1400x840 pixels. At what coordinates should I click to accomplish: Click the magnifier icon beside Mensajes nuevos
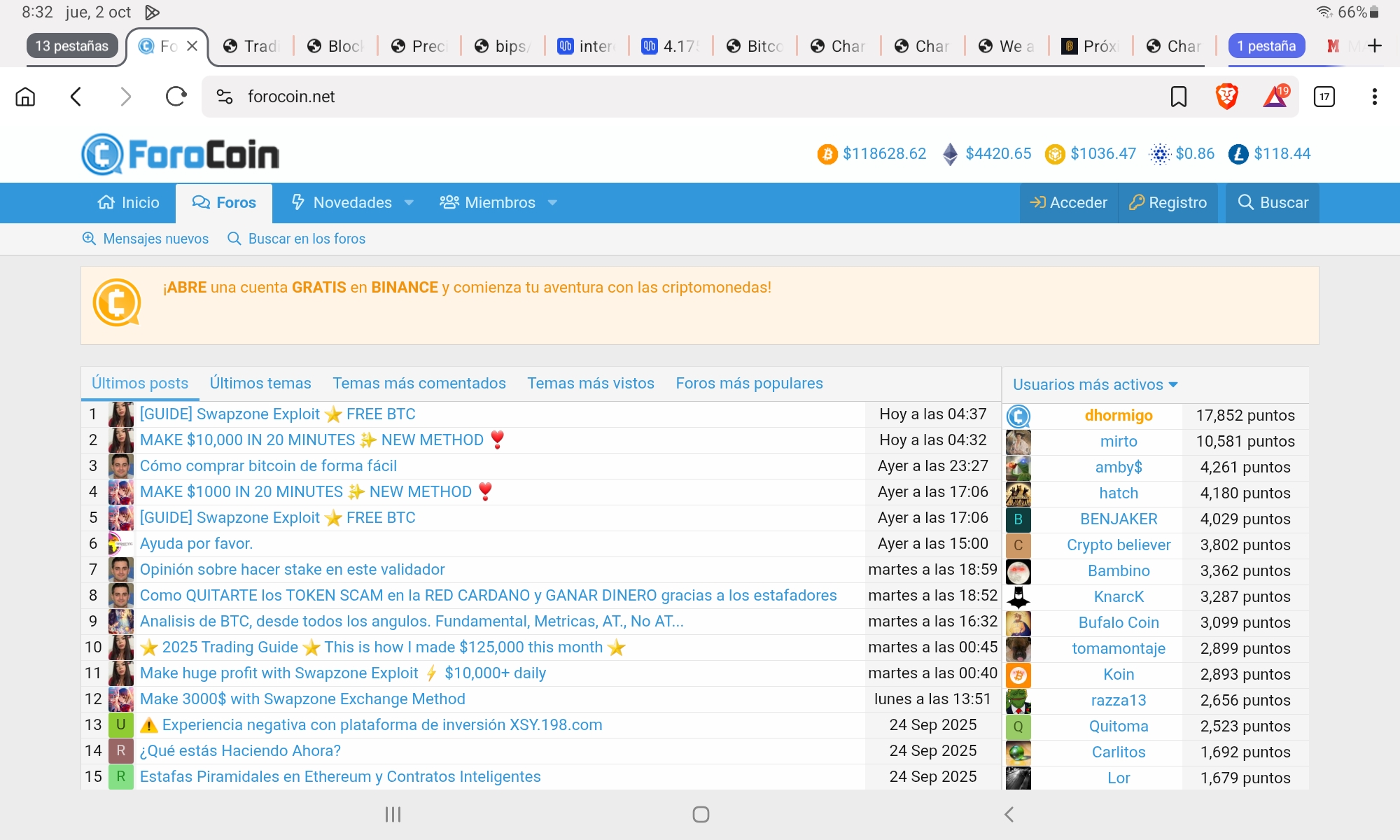pos(90,239)
